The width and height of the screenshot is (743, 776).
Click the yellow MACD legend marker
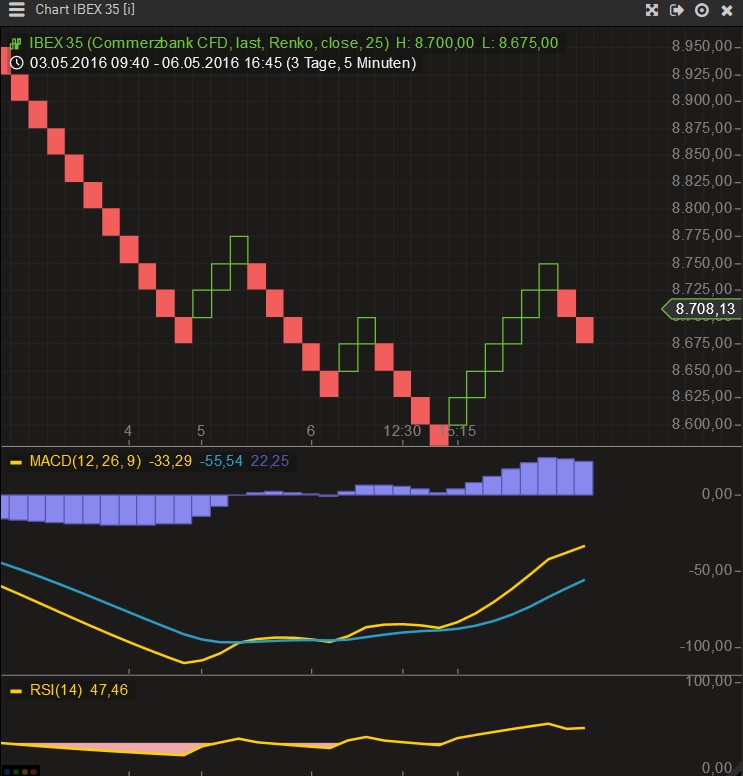click(x=16, y=462)
